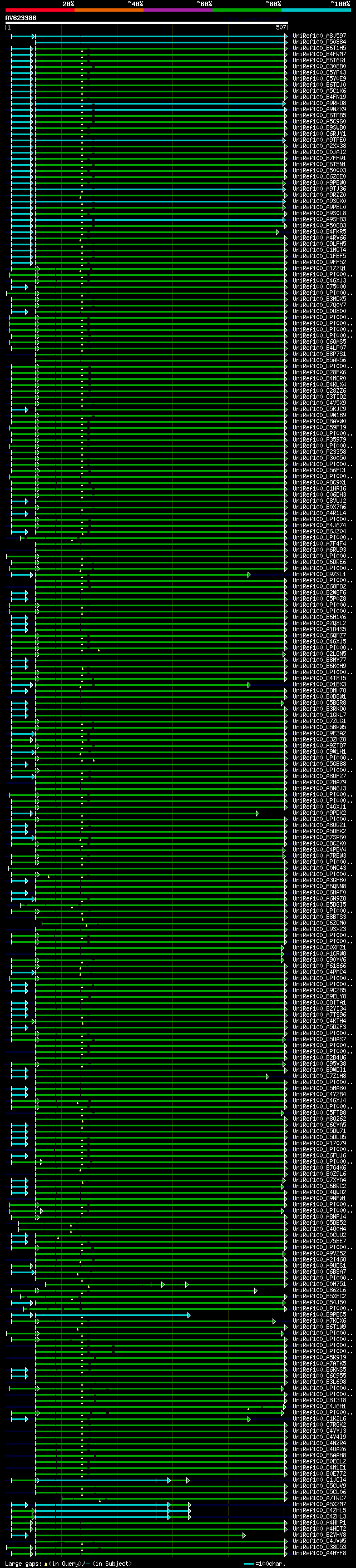The height and width of the screenshot is (1568, 356).
Task: Select the last hit UniRef100_A4HYF8
Action: click(x=319, y=1553)
